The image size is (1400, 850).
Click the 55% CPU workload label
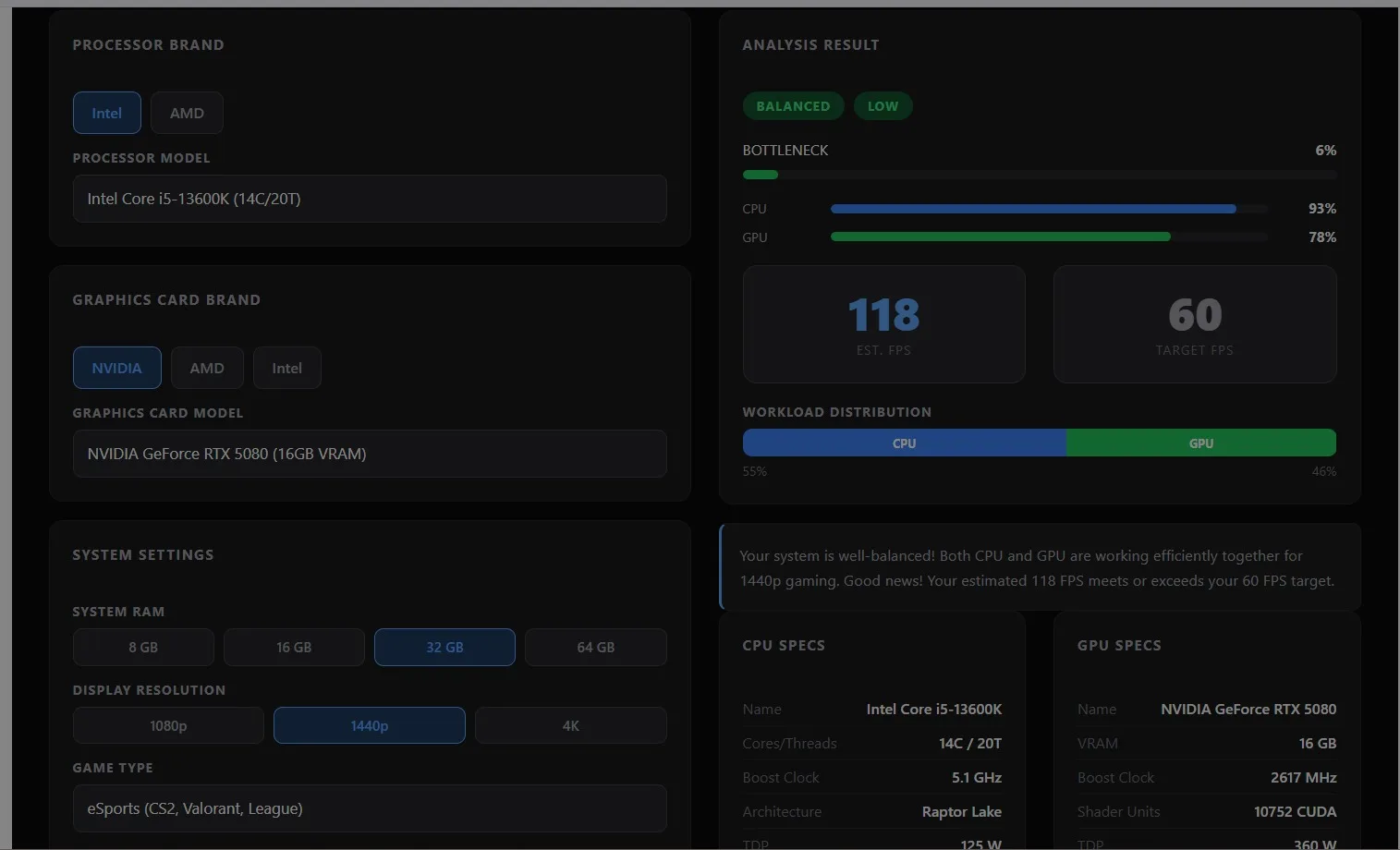click(755, 471)
